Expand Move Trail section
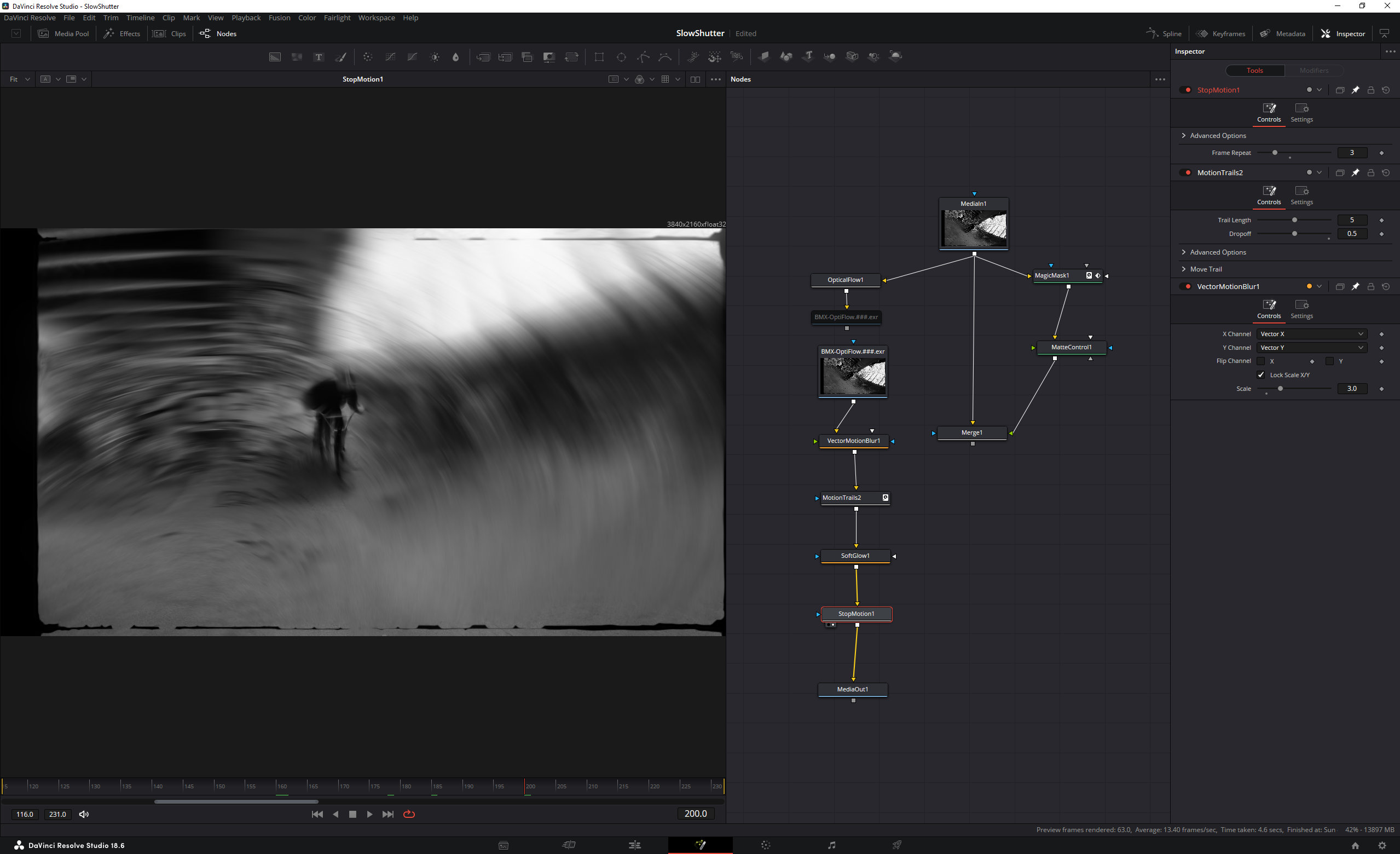Screen dimensions: 1400x854 coord(1205,269)
